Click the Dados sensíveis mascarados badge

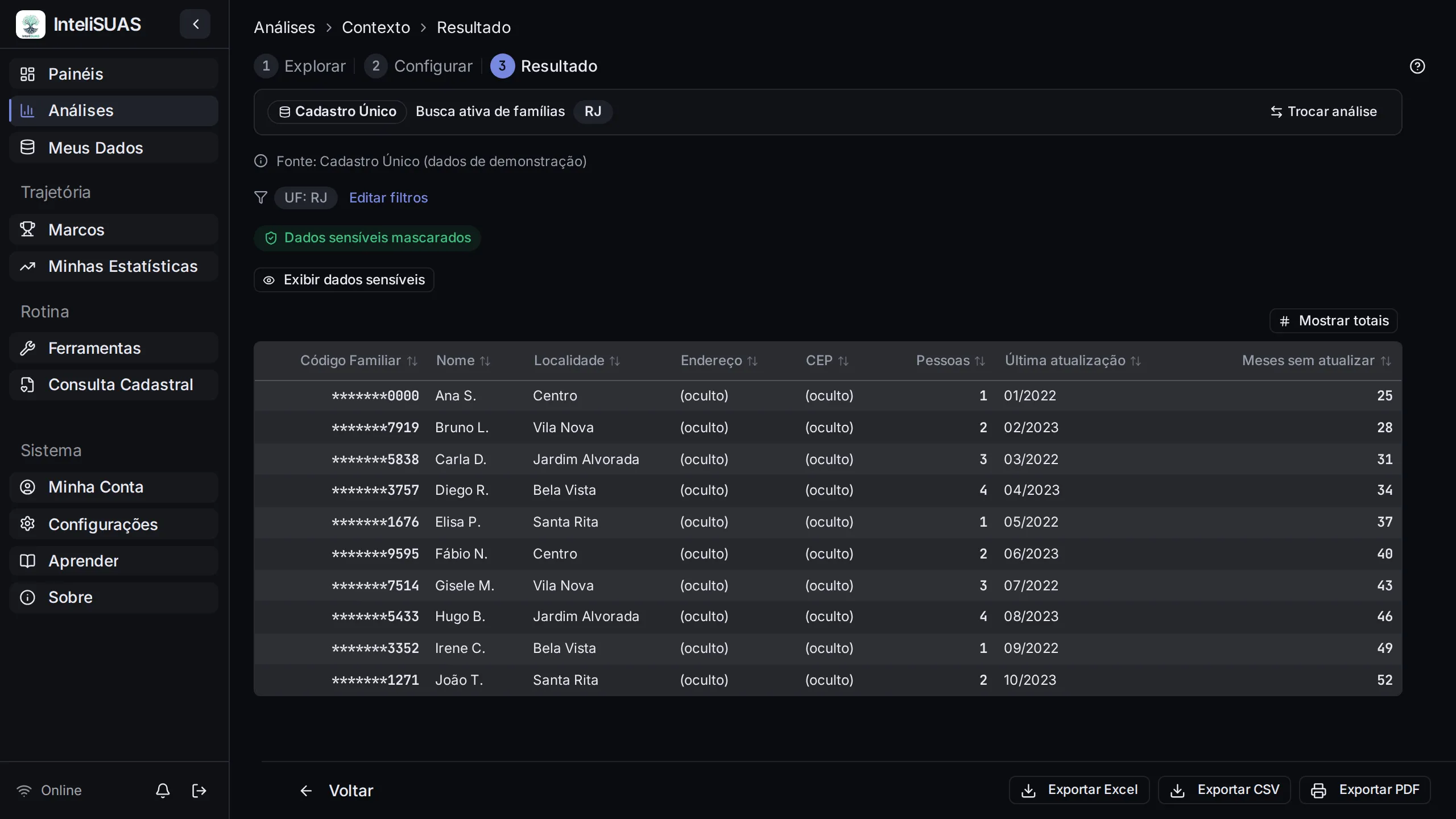pyautogui.click(x=367, y=238)
